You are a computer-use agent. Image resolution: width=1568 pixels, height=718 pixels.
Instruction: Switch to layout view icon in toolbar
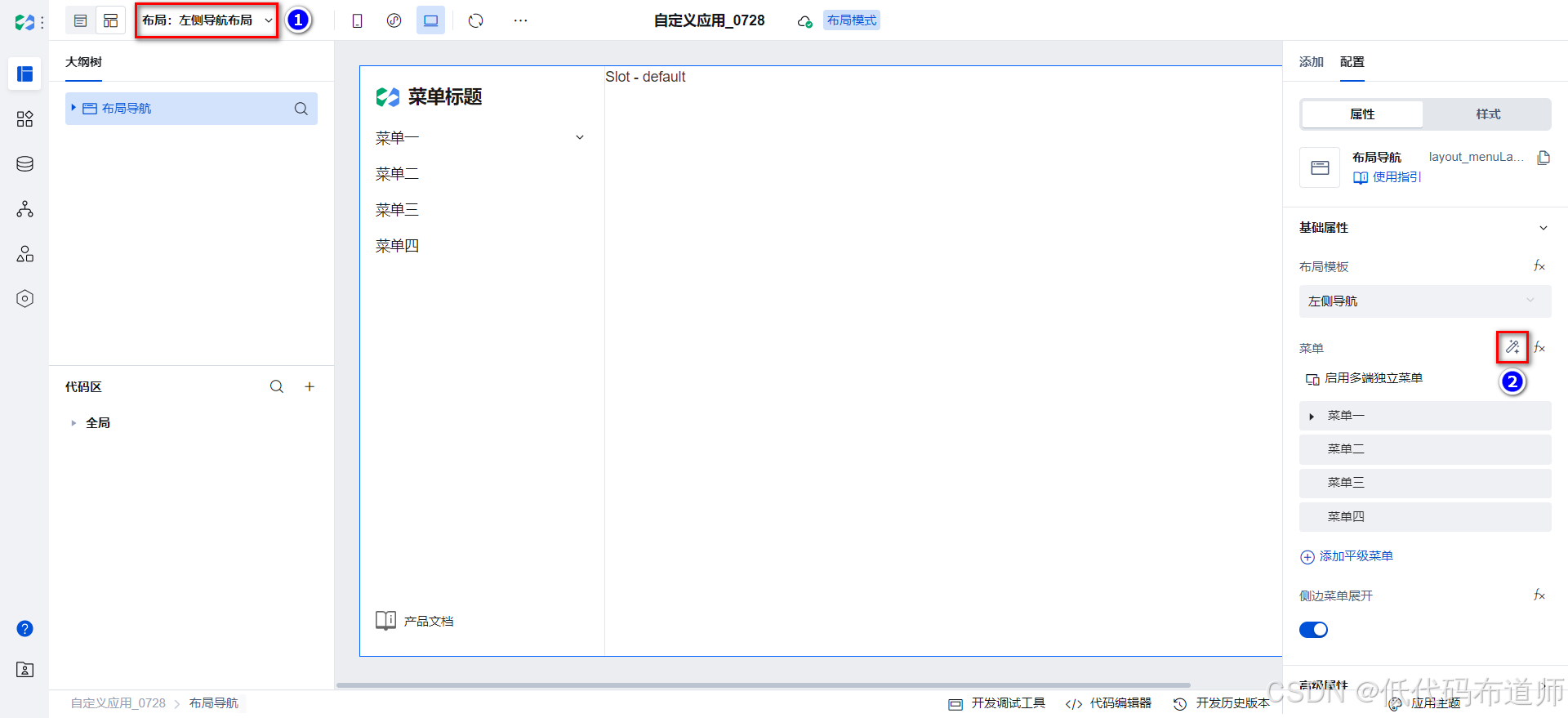pos(110,20)
